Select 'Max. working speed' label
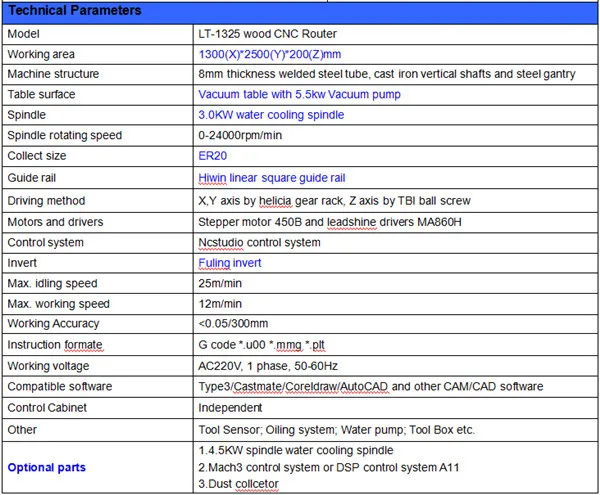600x495 pixels. pos(59,304)
